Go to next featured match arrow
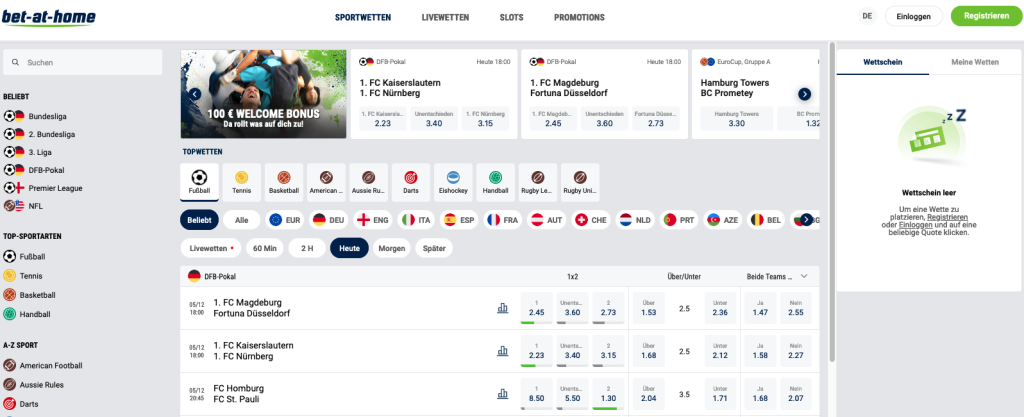Image resolution: width=1024 pixels, height=417 pixels. (805, 94)
